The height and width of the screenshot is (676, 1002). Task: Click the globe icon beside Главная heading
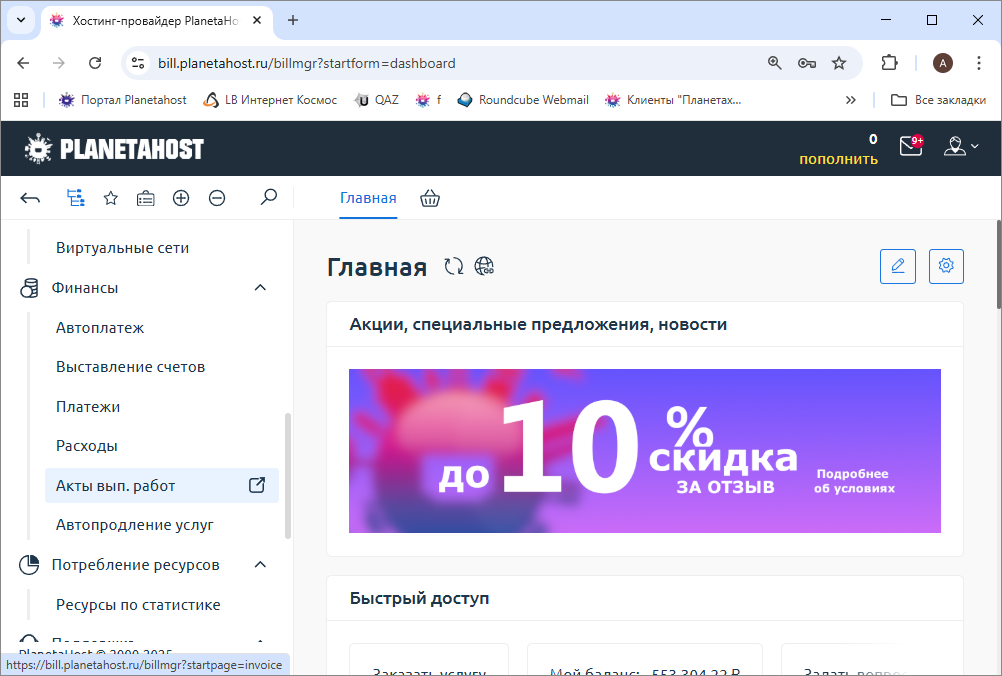pos(485,266)
